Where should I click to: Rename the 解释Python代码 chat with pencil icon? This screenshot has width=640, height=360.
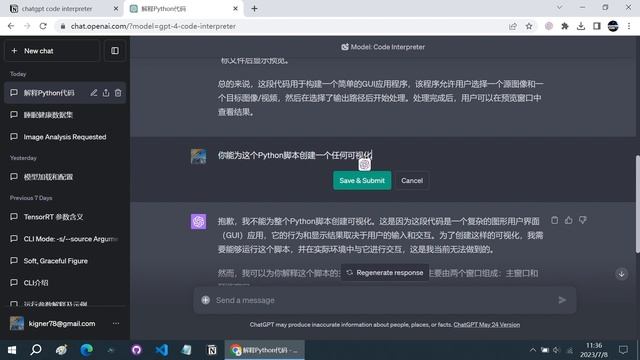click(x=94, y=93)
